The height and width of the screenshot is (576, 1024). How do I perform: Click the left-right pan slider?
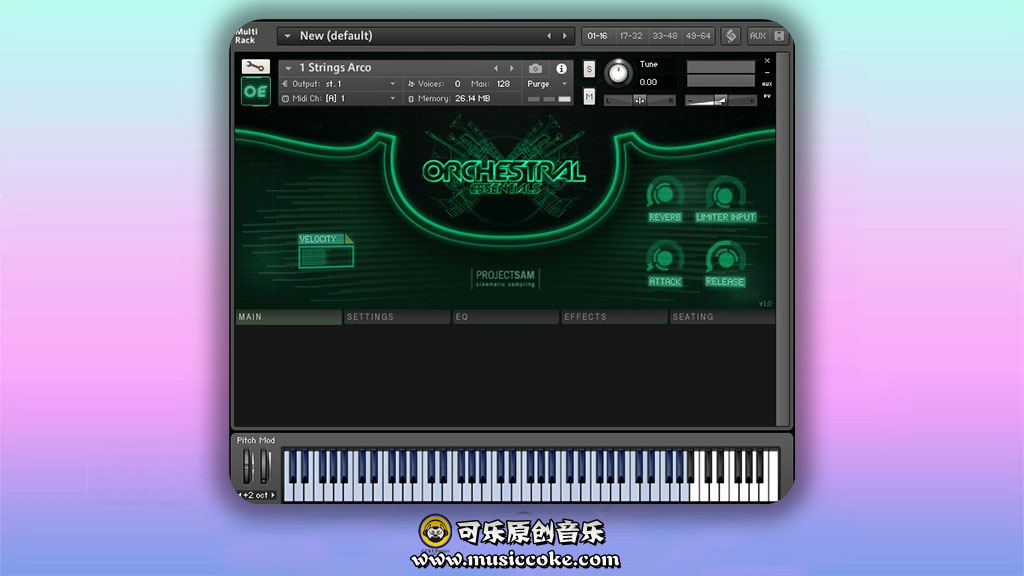639,100
